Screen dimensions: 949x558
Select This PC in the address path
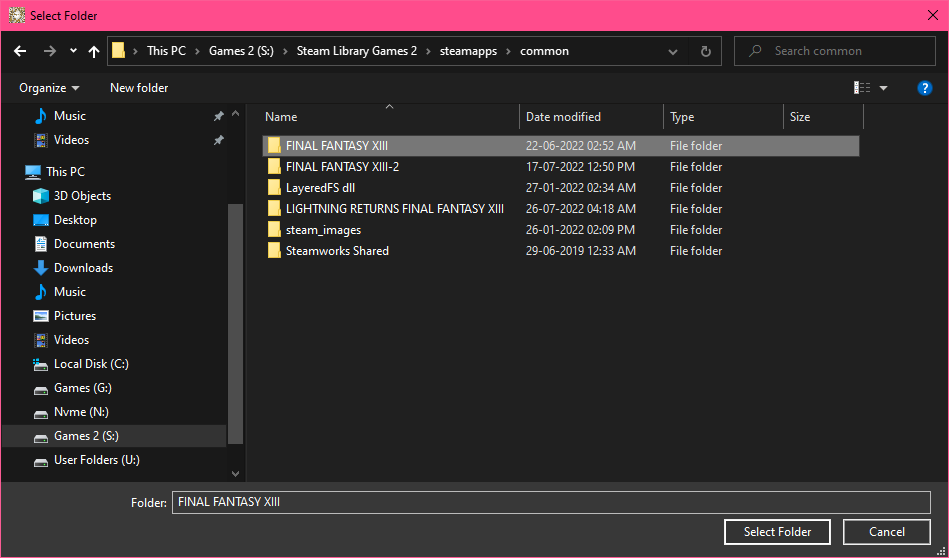[166, 51]
